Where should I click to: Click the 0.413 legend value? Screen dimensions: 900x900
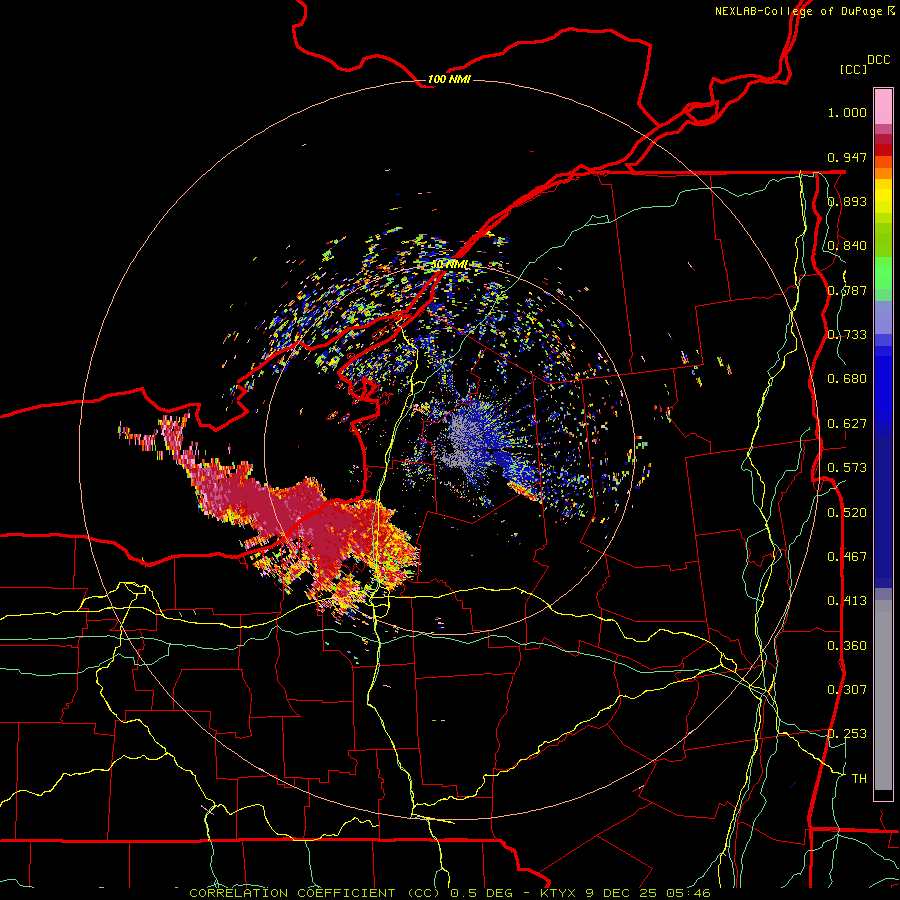(847, 601)
